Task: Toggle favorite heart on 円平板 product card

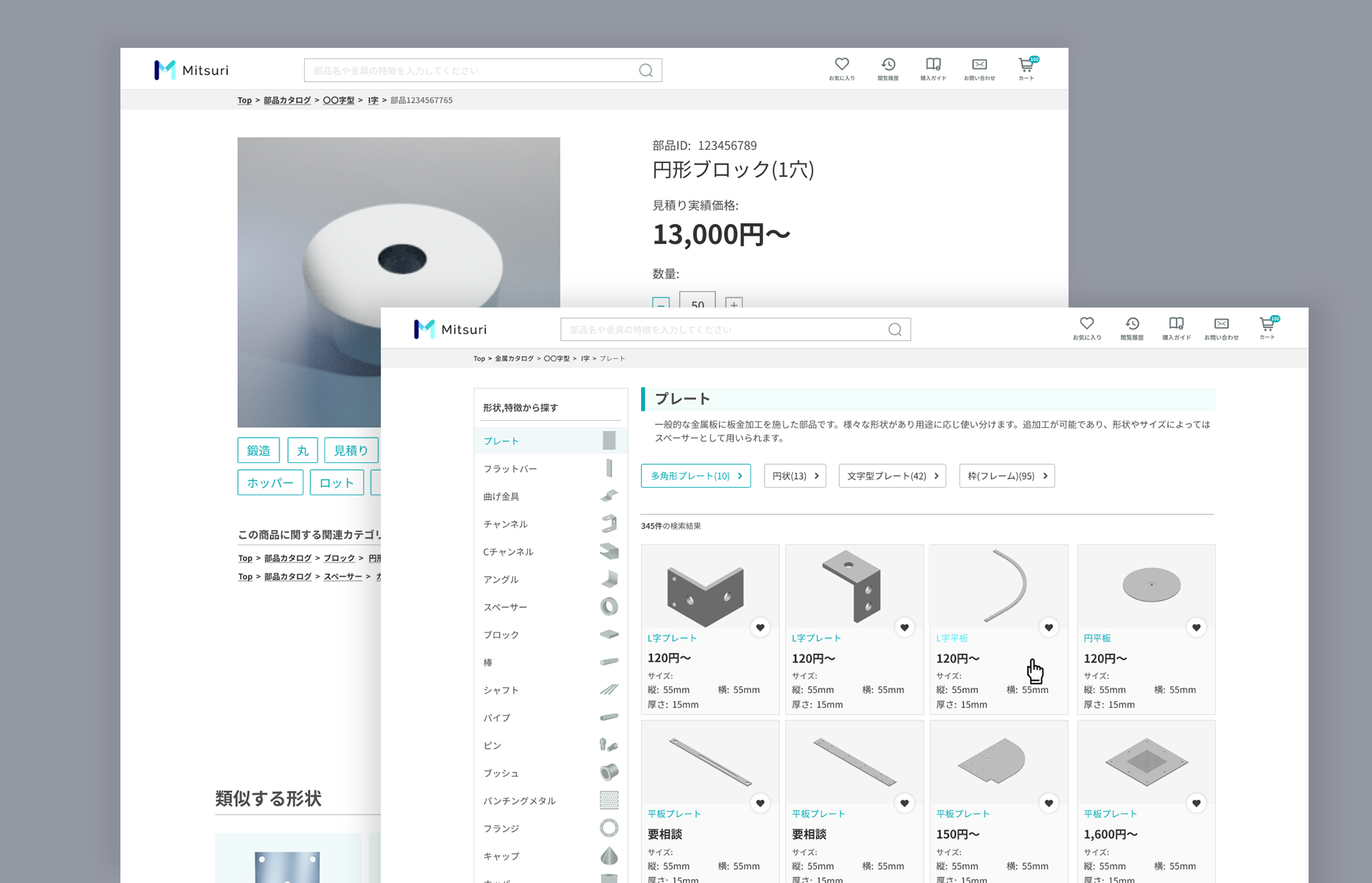Action: coord(1195,628)
